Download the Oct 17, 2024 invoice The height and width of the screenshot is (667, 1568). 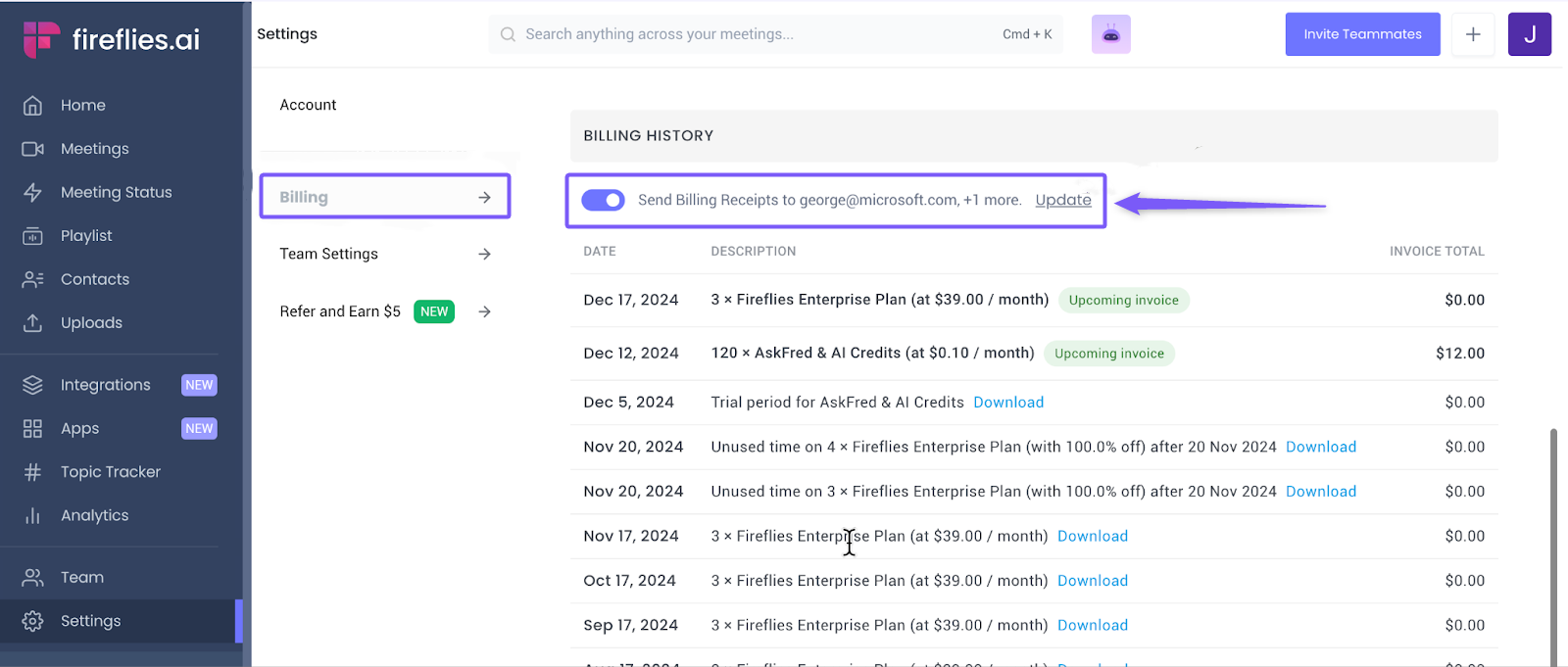coord(1093,581)
